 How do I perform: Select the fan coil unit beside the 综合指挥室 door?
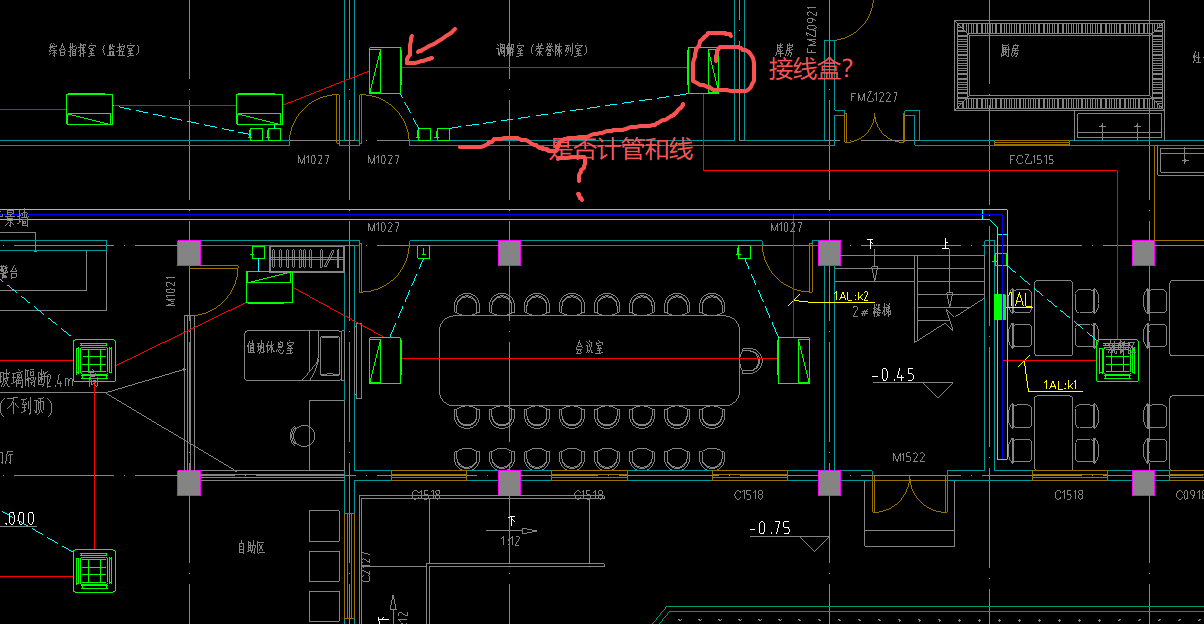click(x=259, y=109)
